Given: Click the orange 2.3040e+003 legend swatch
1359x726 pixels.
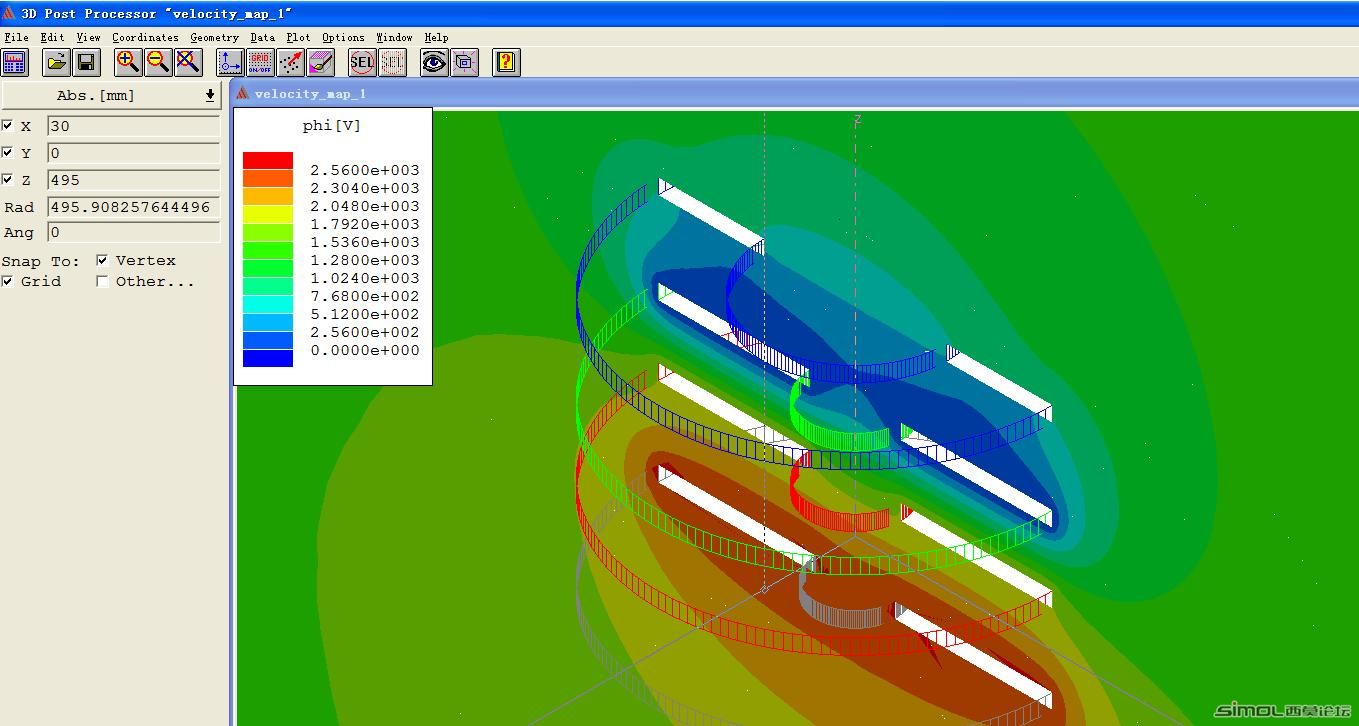Looking at the screenshot, I should click(x=268, y=179).
